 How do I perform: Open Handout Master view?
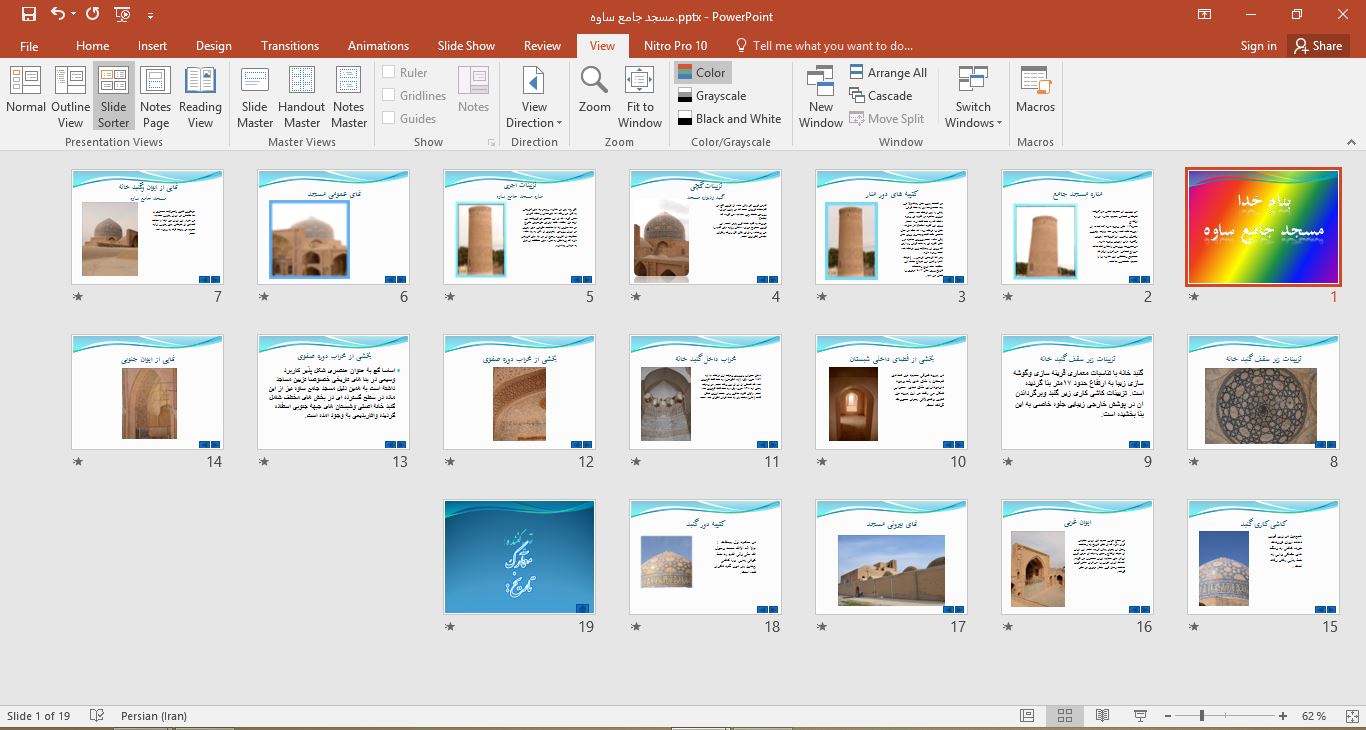[x=301, y=97]
